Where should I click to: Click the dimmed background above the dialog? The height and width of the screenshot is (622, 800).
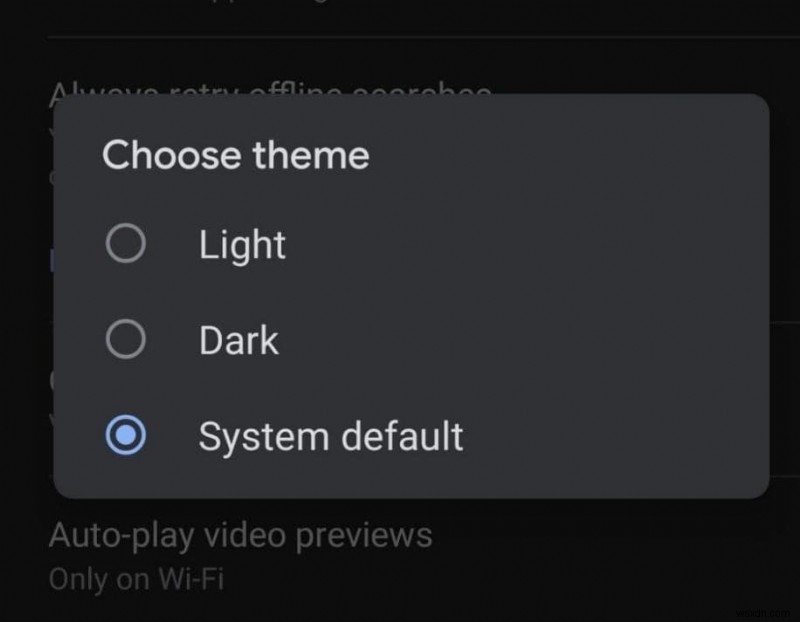pyautogui.click(x=400, y=40)
